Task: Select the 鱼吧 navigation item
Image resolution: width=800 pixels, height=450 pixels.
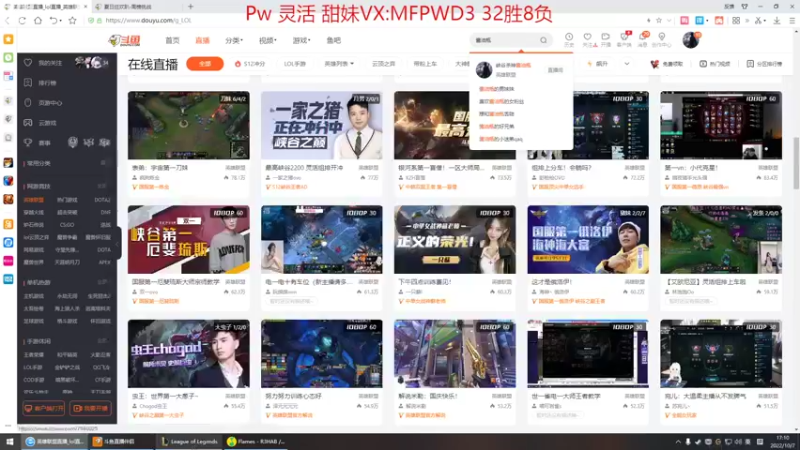Action: [334, 40]
